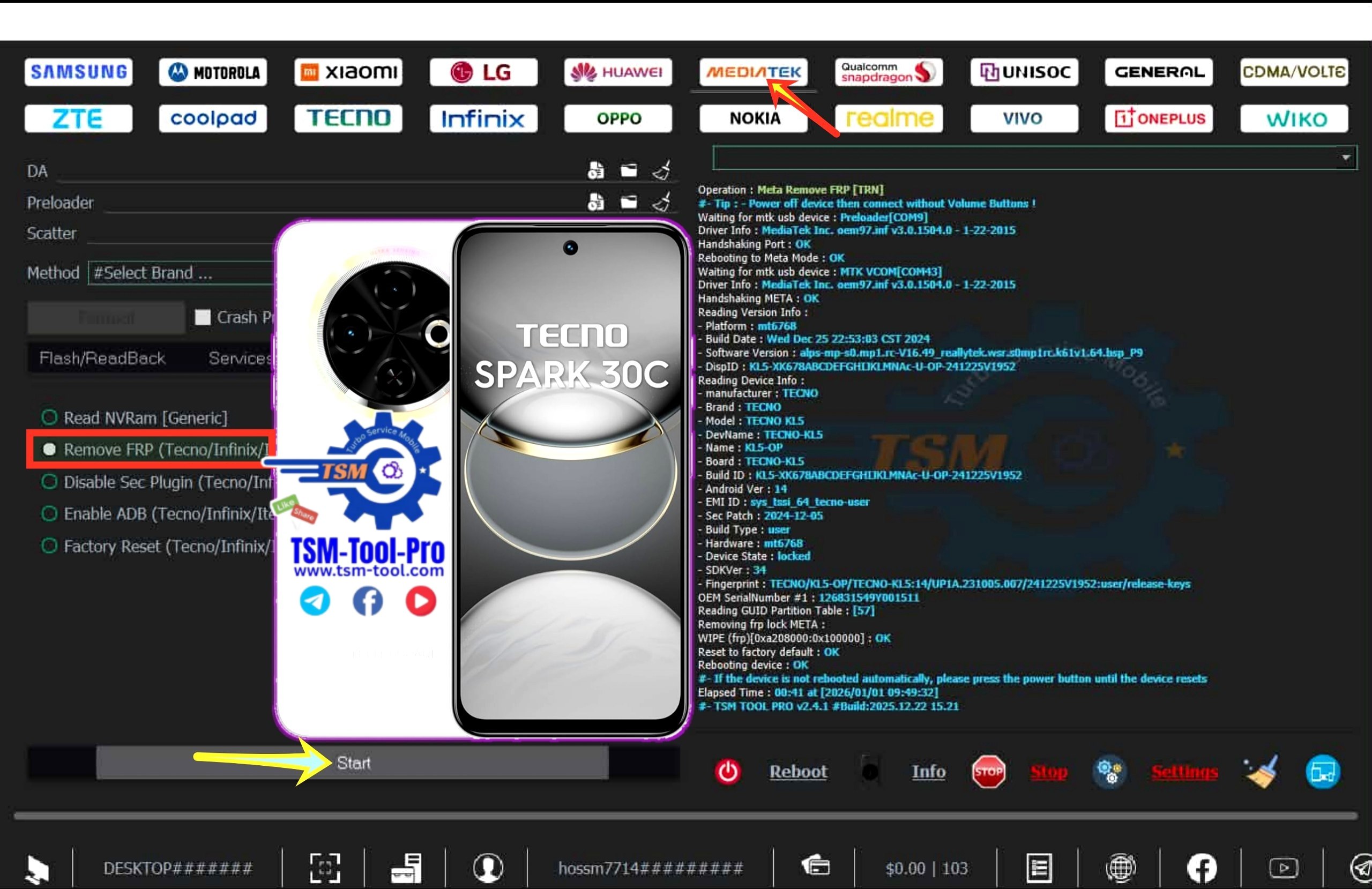
Task: Open the General tab
Action: click(1159, 72)
